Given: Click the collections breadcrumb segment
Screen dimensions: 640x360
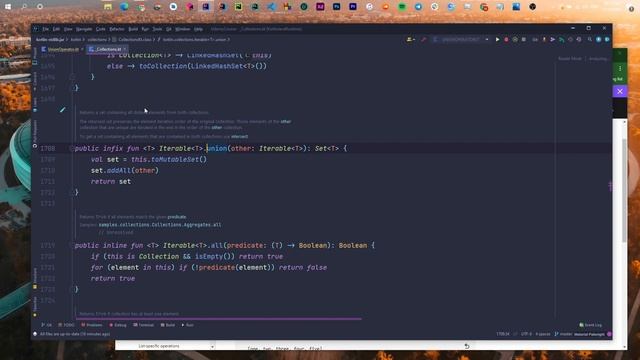Looking at the screenshot, I should (97, 40).
